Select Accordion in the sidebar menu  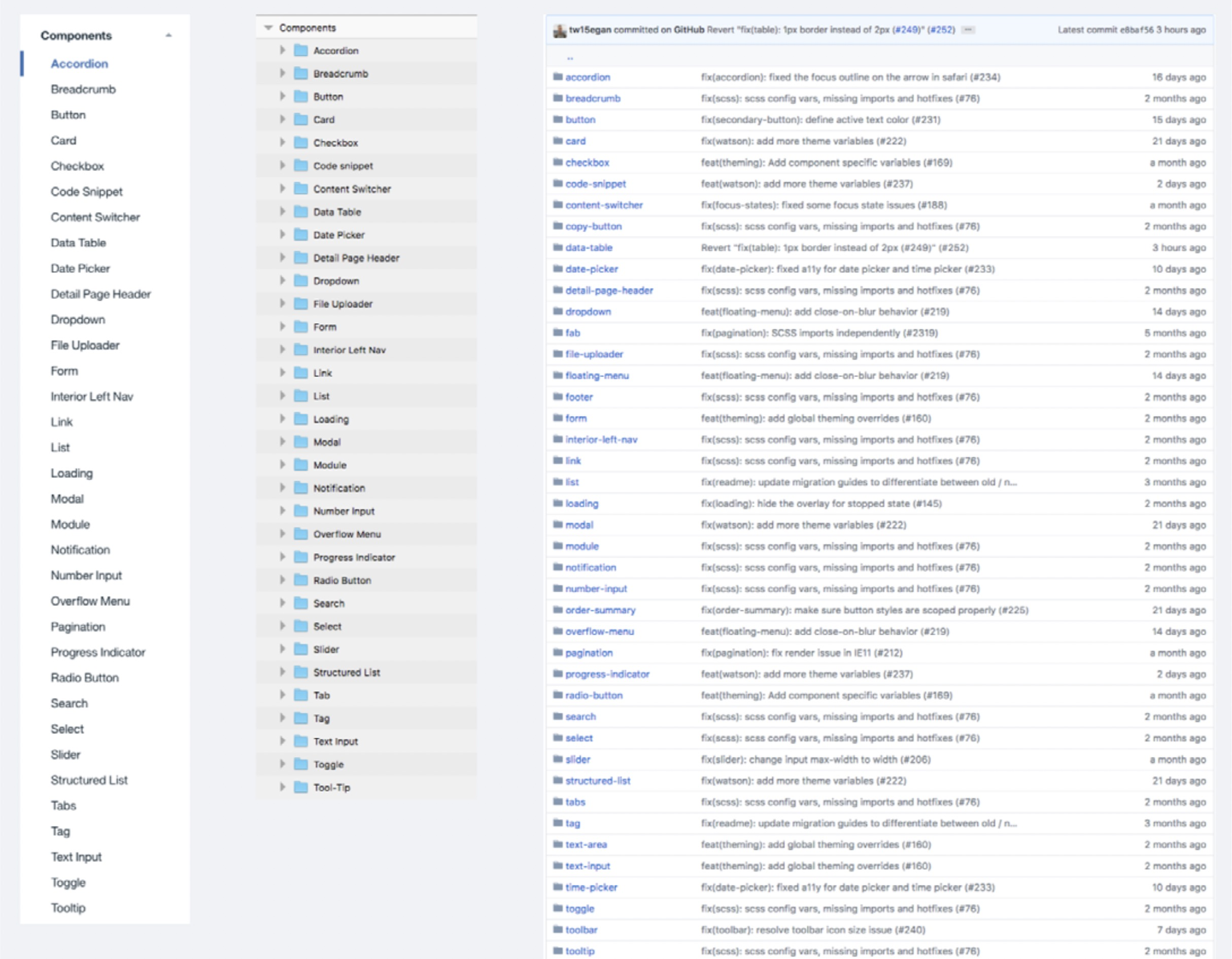click(80, 64)
